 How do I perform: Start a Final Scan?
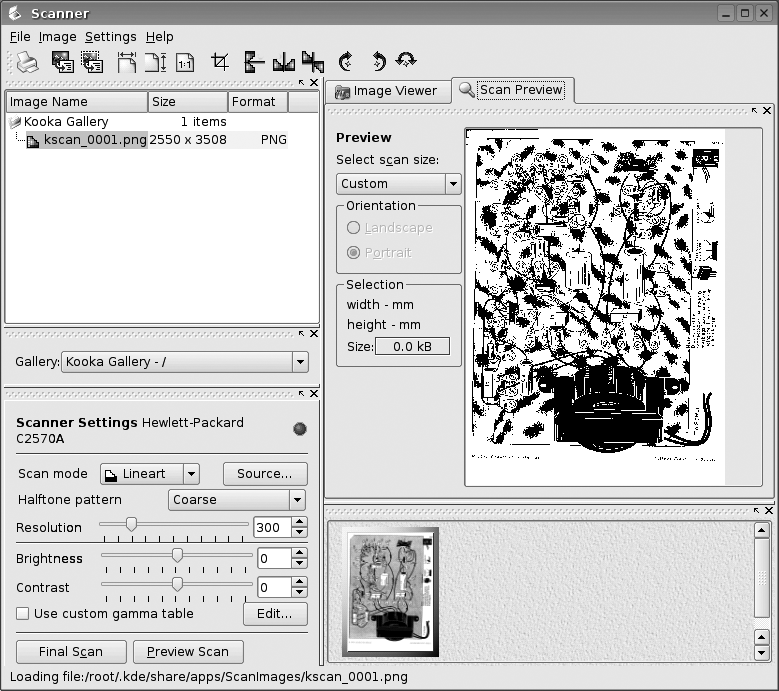[x=71, y=652]
